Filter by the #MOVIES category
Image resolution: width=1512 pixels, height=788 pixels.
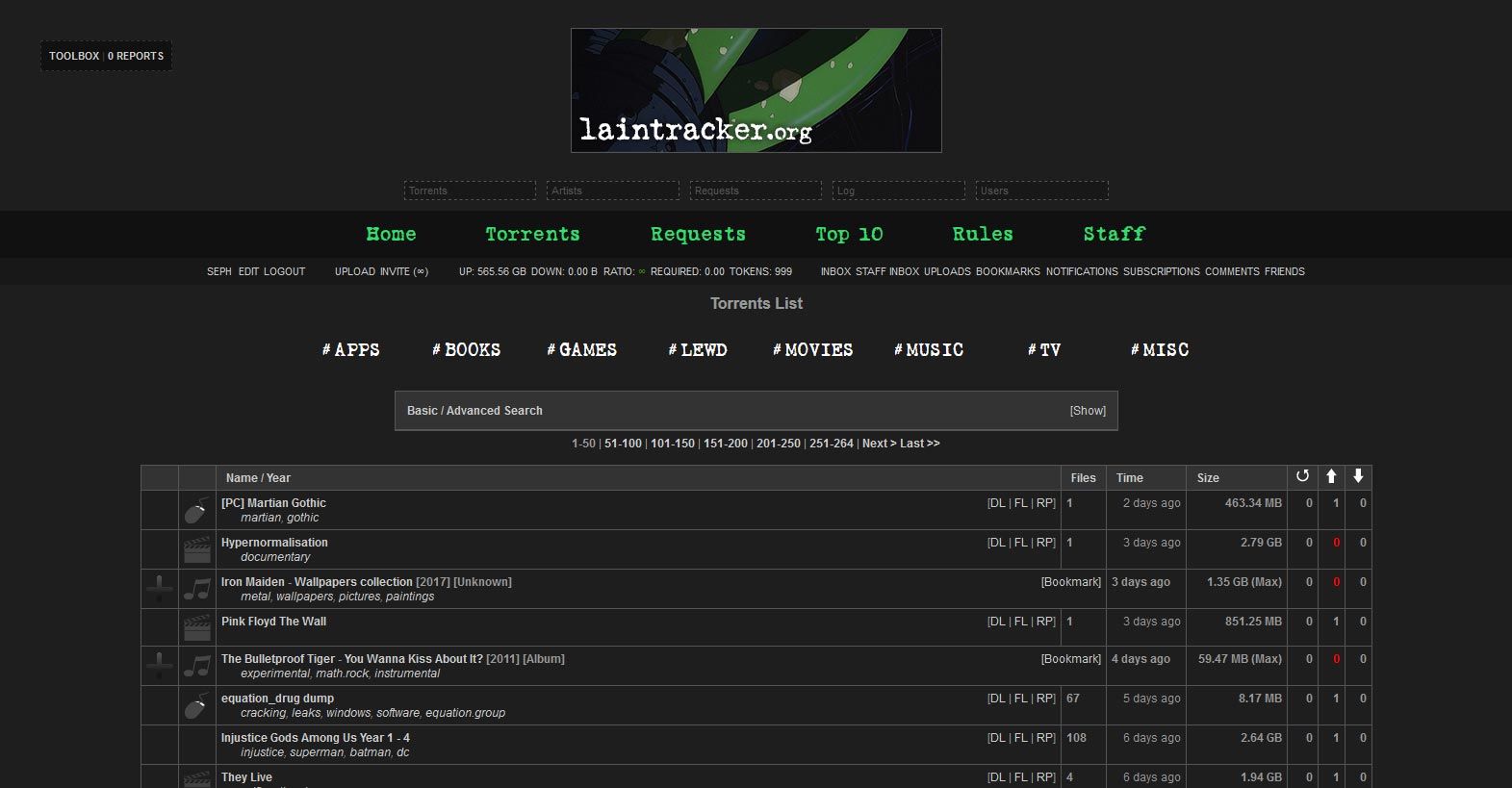813,350
